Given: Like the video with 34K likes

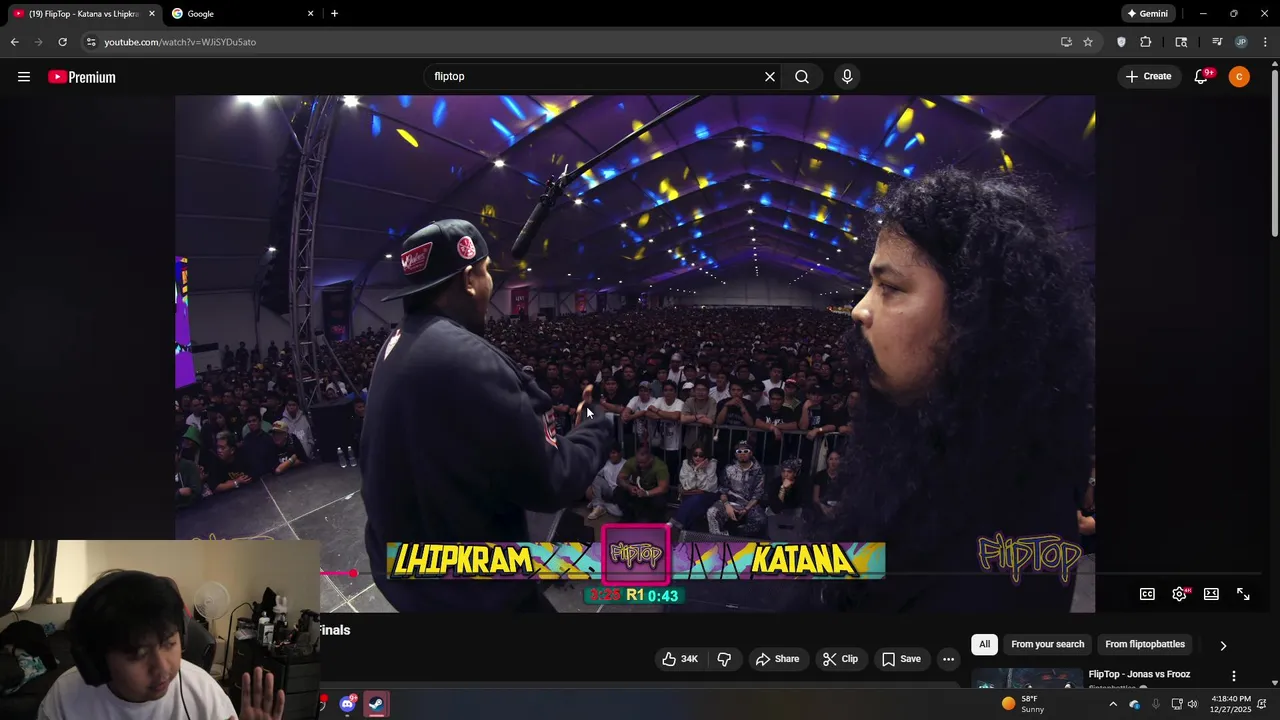Looking at the screenshot, I should (679, 659).
